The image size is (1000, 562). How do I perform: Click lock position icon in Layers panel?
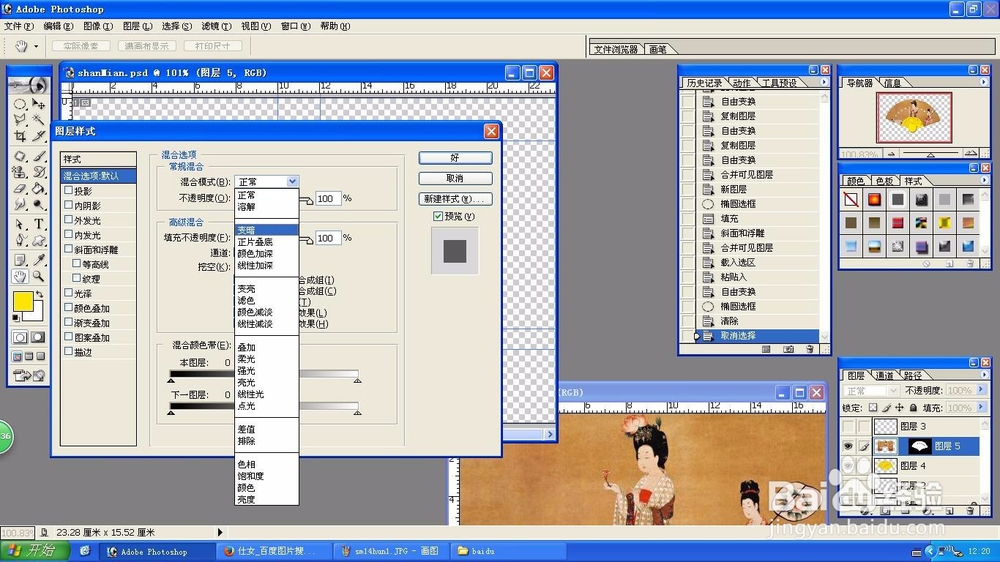coord(899,408)
